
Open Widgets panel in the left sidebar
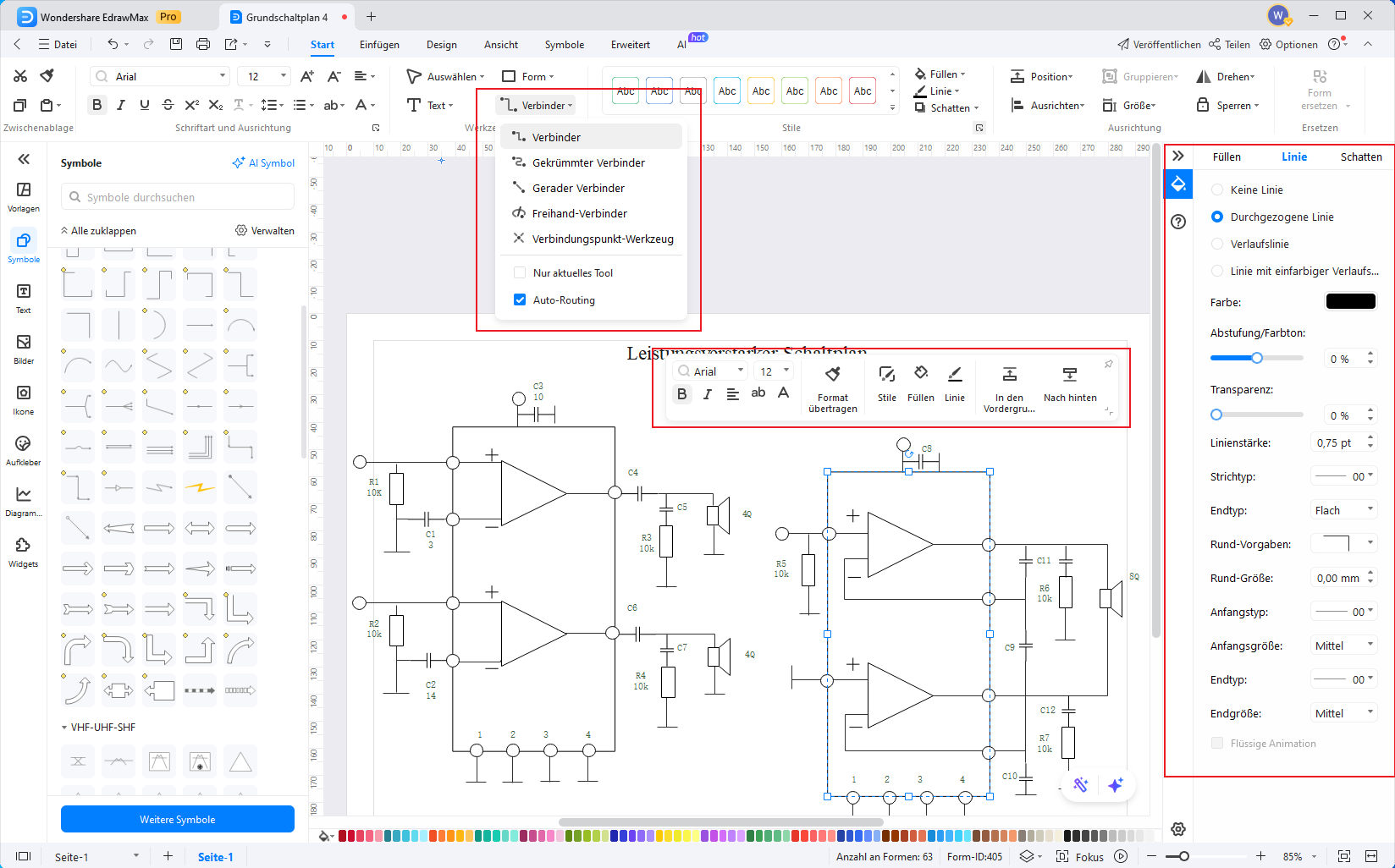pyautogui.click(x=24, y=552)
